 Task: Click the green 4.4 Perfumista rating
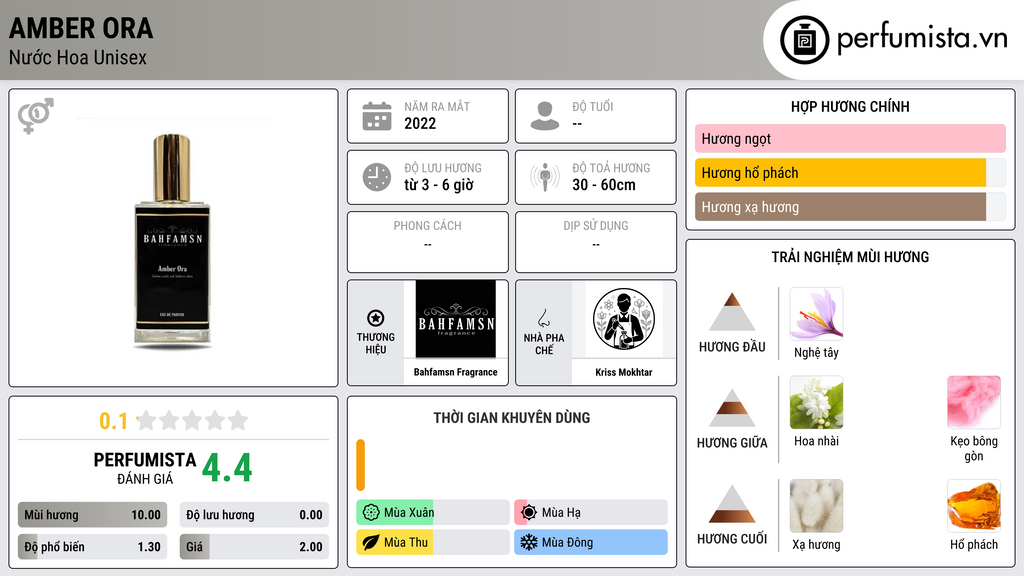(227, 468)
